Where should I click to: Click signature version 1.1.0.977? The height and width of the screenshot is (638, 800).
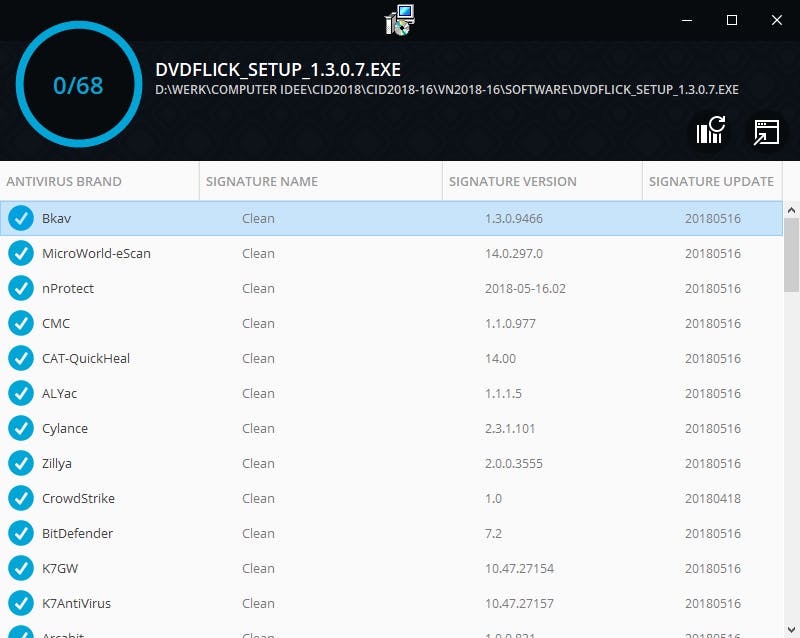click(x=510, y=323)
